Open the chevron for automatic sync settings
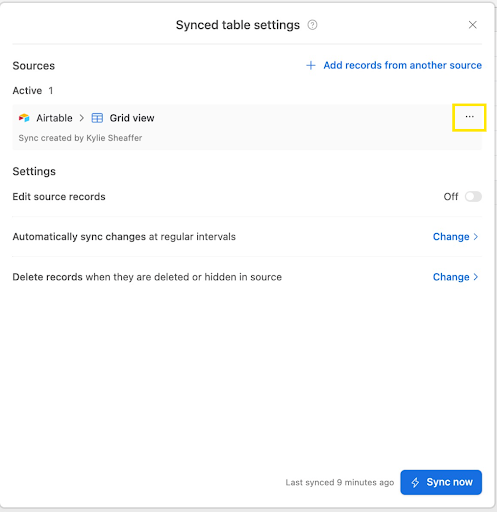This screenshot has width=497, height=512. [x=476, y=237]
